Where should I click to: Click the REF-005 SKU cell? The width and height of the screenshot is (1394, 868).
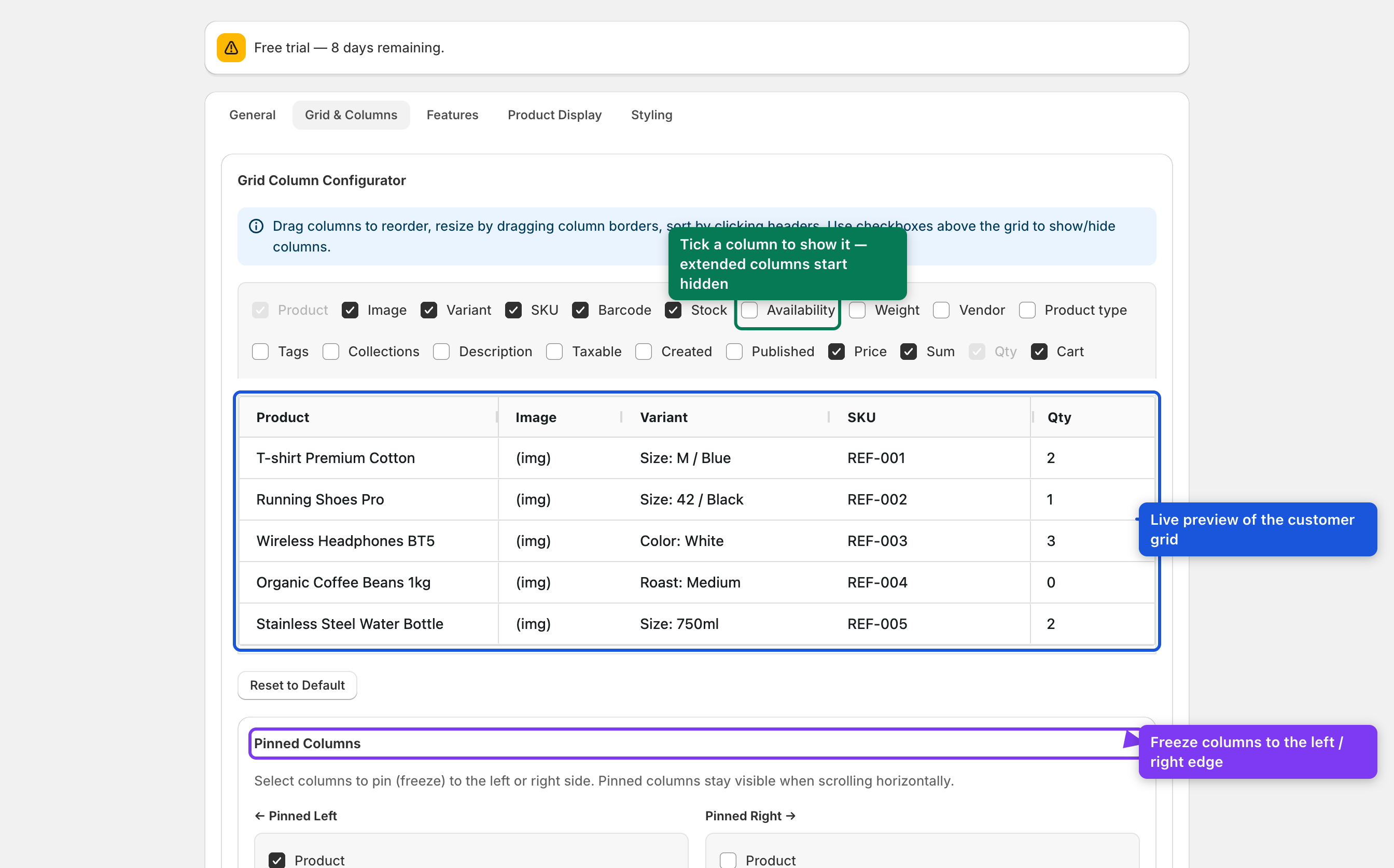coord(930,623)
